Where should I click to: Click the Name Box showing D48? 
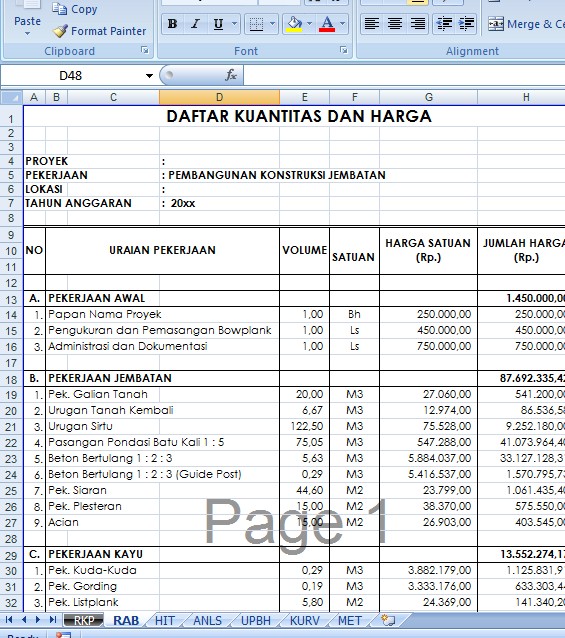[x=71, y=76]
